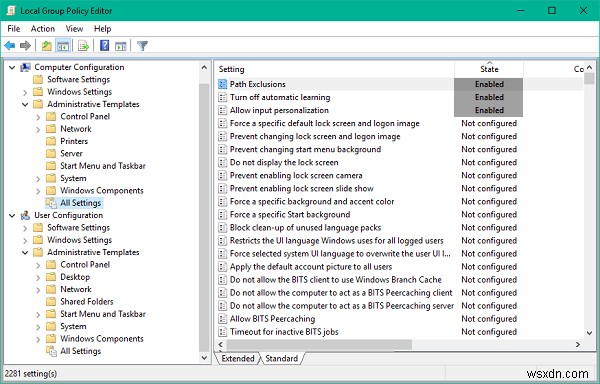Image resolution: width=600 pixels, height=384 pixels.
Task: Switch to the Extended tab
Action: [238, 358]
